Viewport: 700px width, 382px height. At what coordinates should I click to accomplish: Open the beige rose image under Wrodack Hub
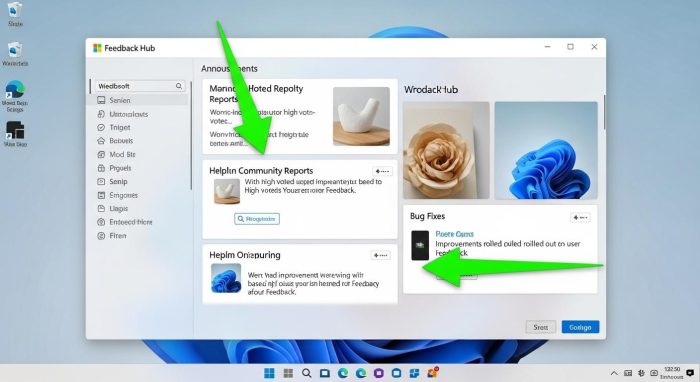coord(446,150)
